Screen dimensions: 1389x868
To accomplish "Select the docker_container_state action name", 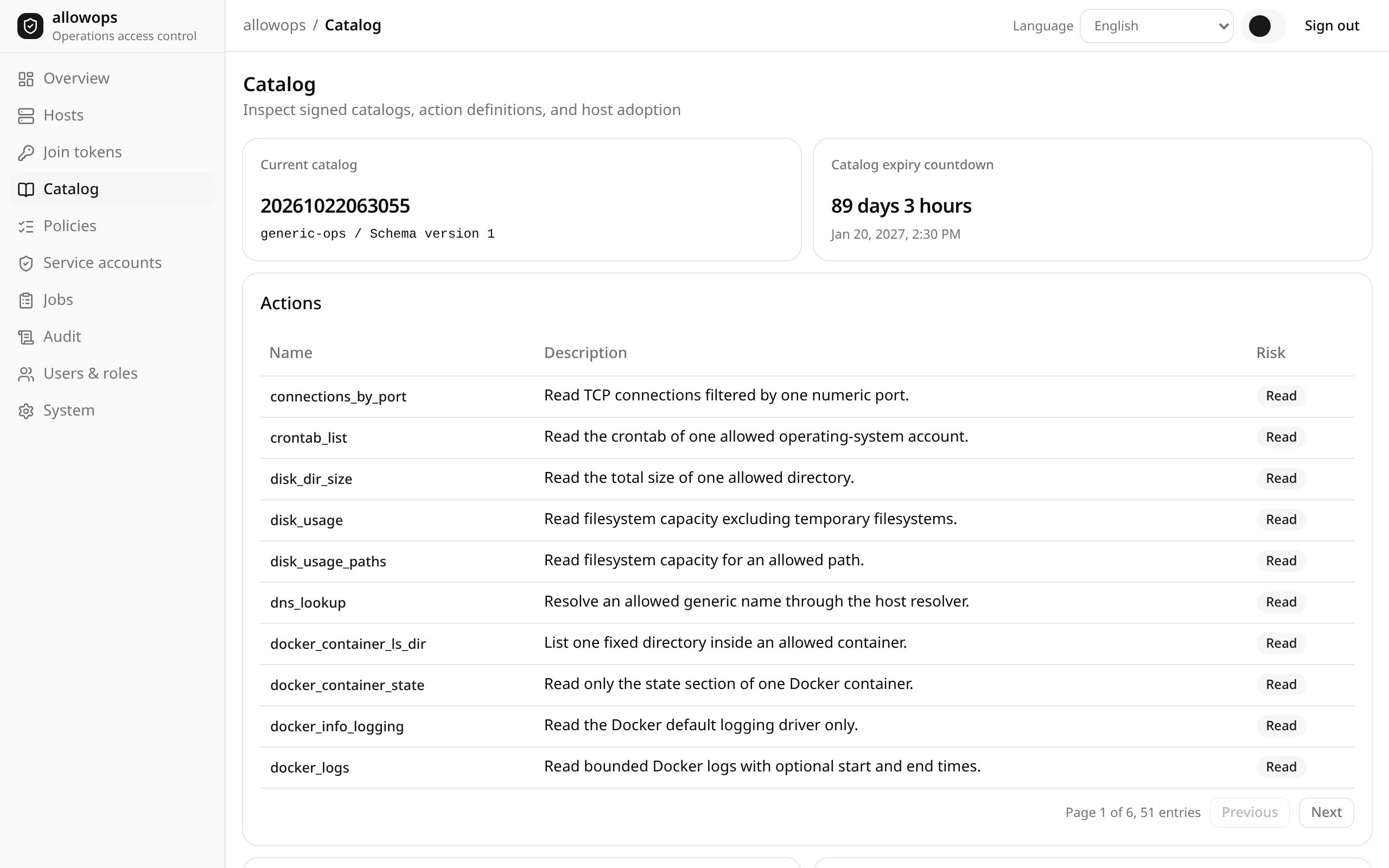I will (x=347, y=685).
